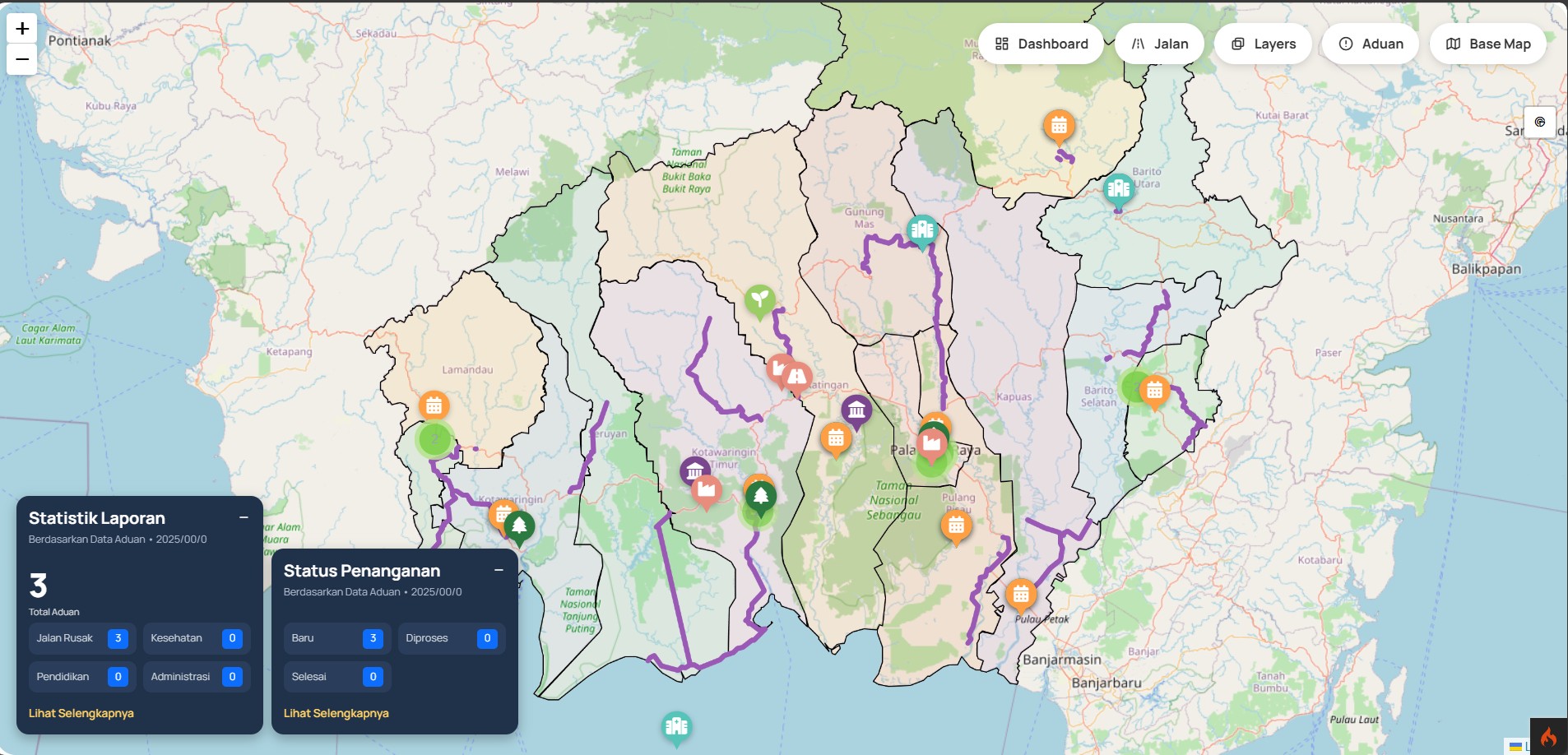Image resolution: width=1568 pixels, height=755 pixels.
Task: Open the Base Map selector
Action: coord(1487,44)
